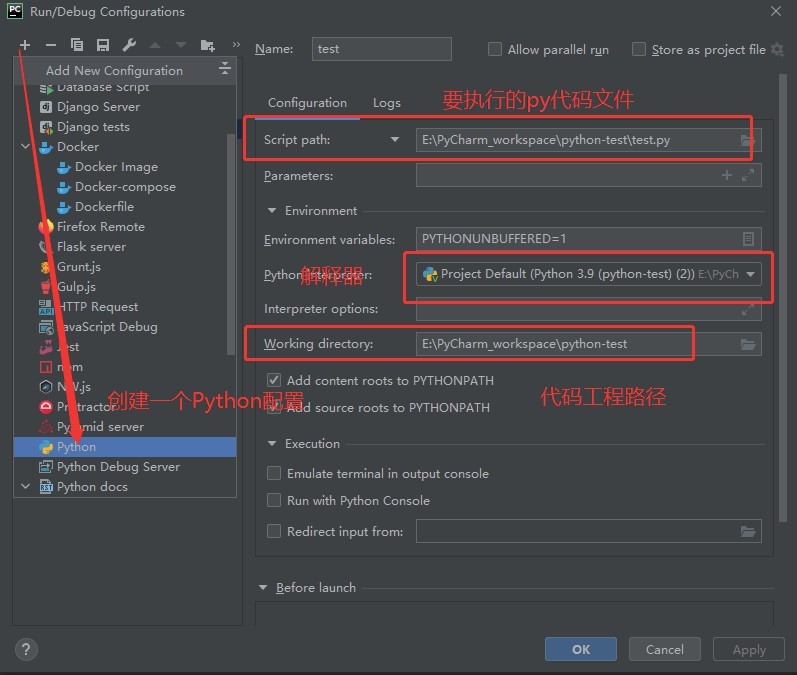Click the OK button

click(580, 649)
